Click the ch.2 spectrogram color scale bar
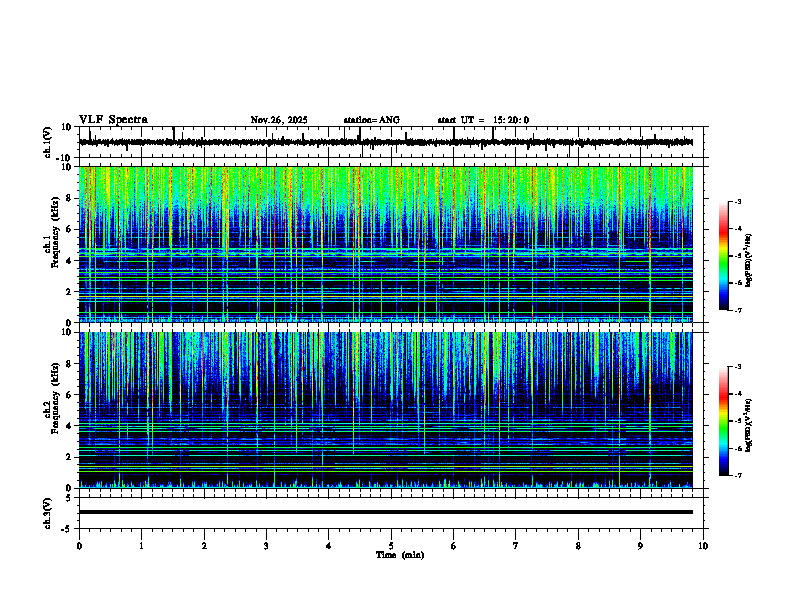Image resolution: width=792 pixels, height=612 pixels. point(723,421)
